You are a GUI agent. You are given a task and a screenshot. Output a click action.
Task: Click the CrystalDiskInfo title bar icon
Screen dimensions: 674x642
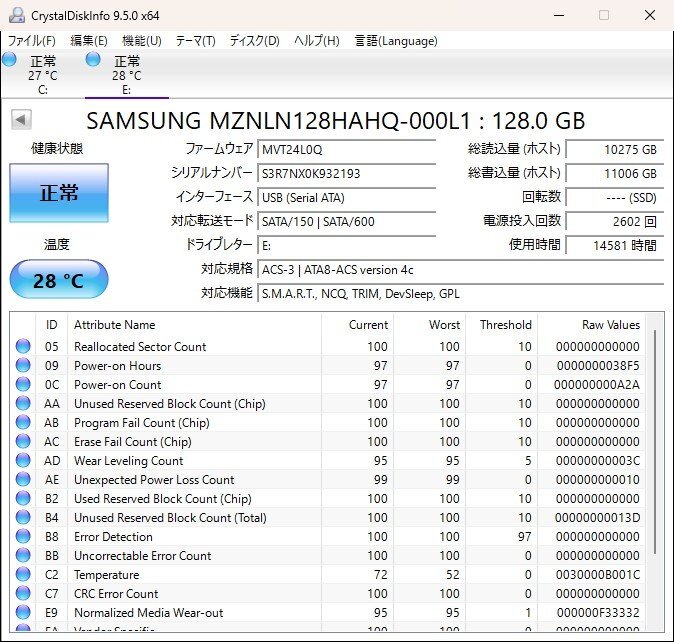pos(17,15)
